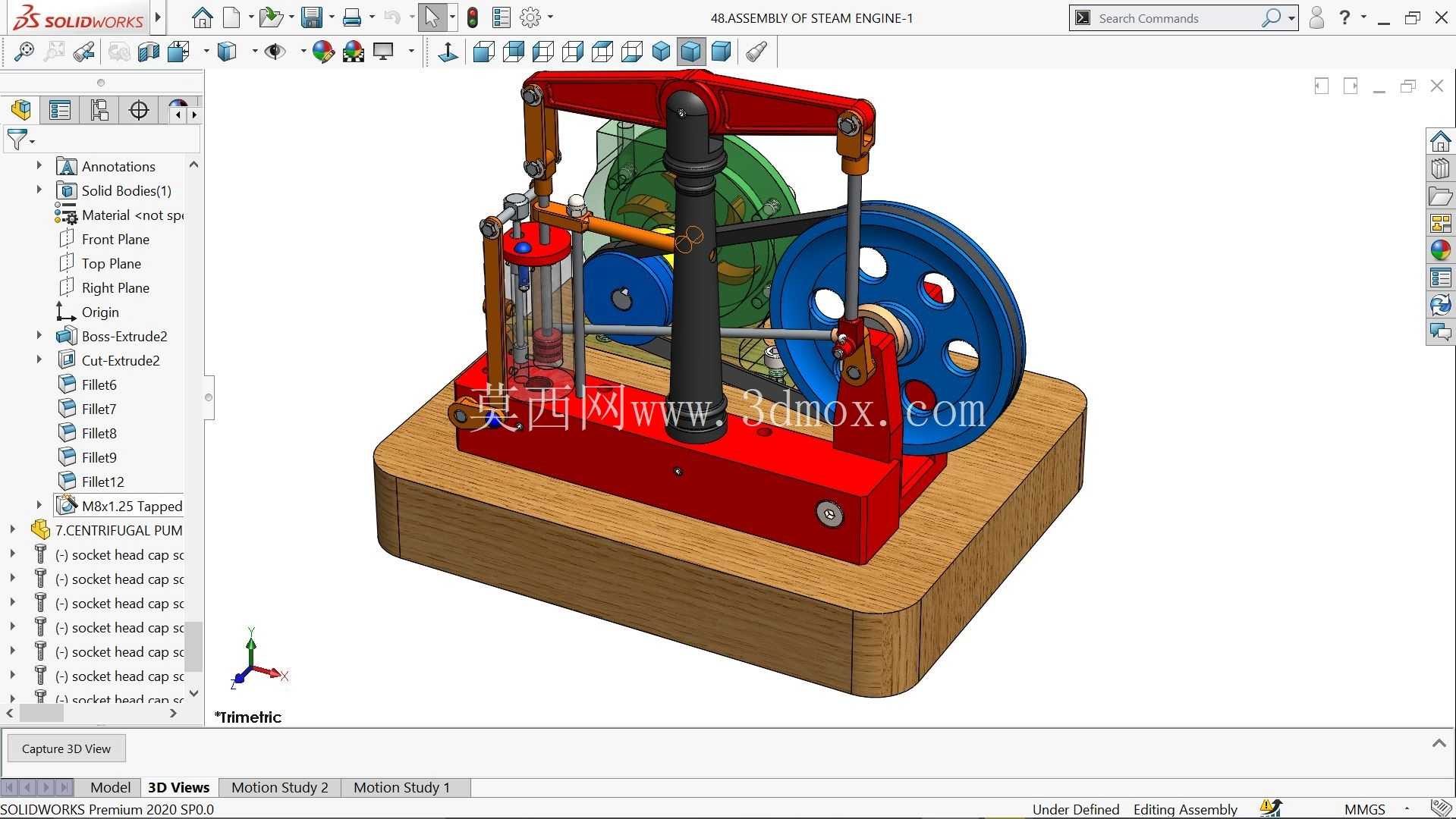The height and width of the screenshot is (819, 1456).
Task: Click the View Settings monitor icon
Action: 384,52
